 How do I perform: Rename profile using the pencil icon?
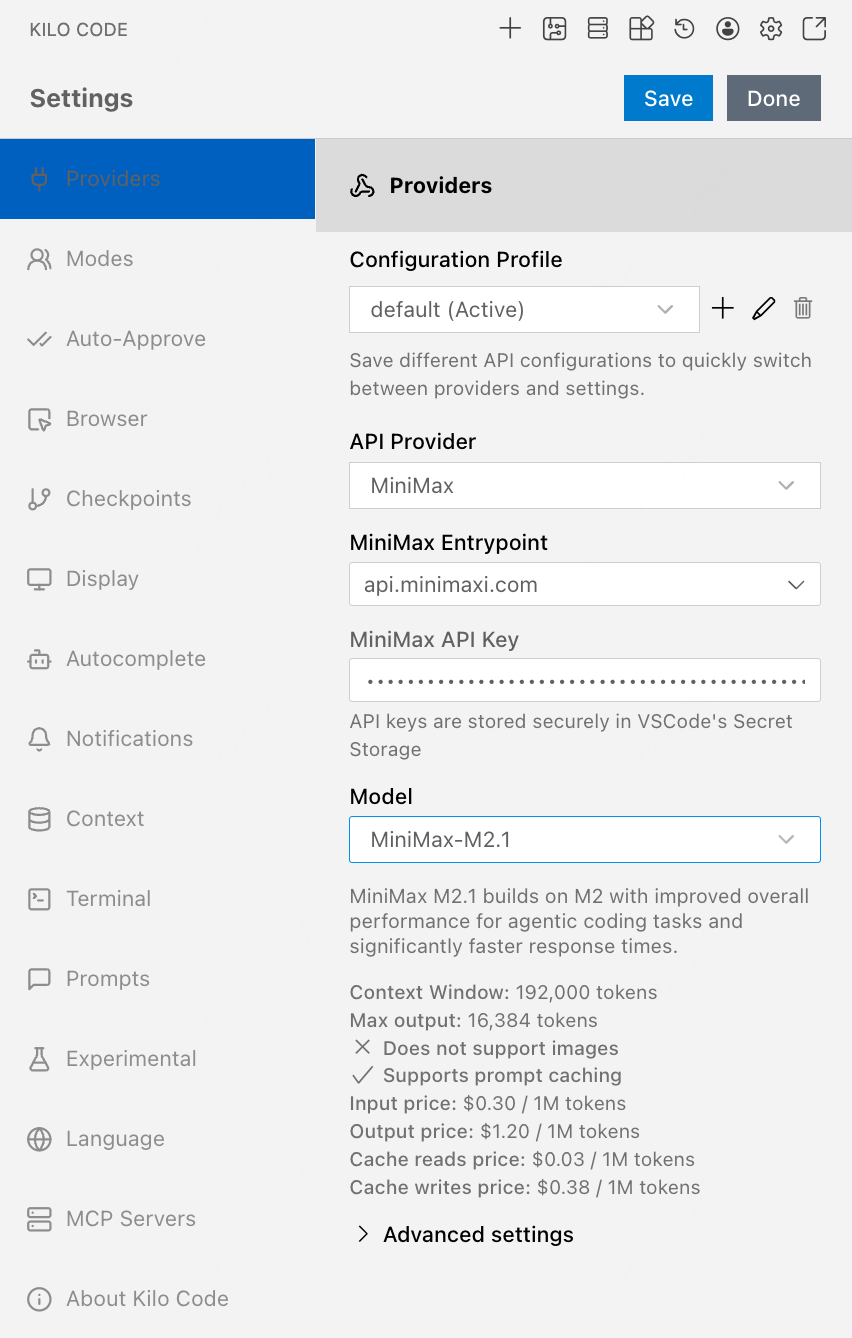(763, 309)
